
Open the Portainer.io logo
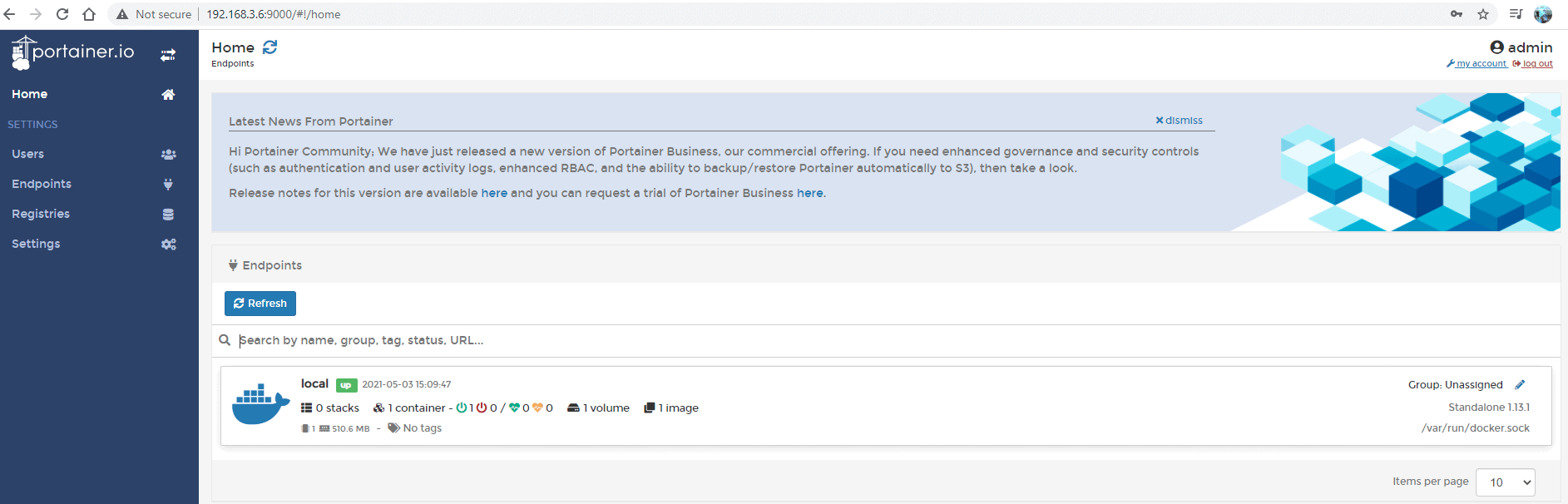click(73, 52)
